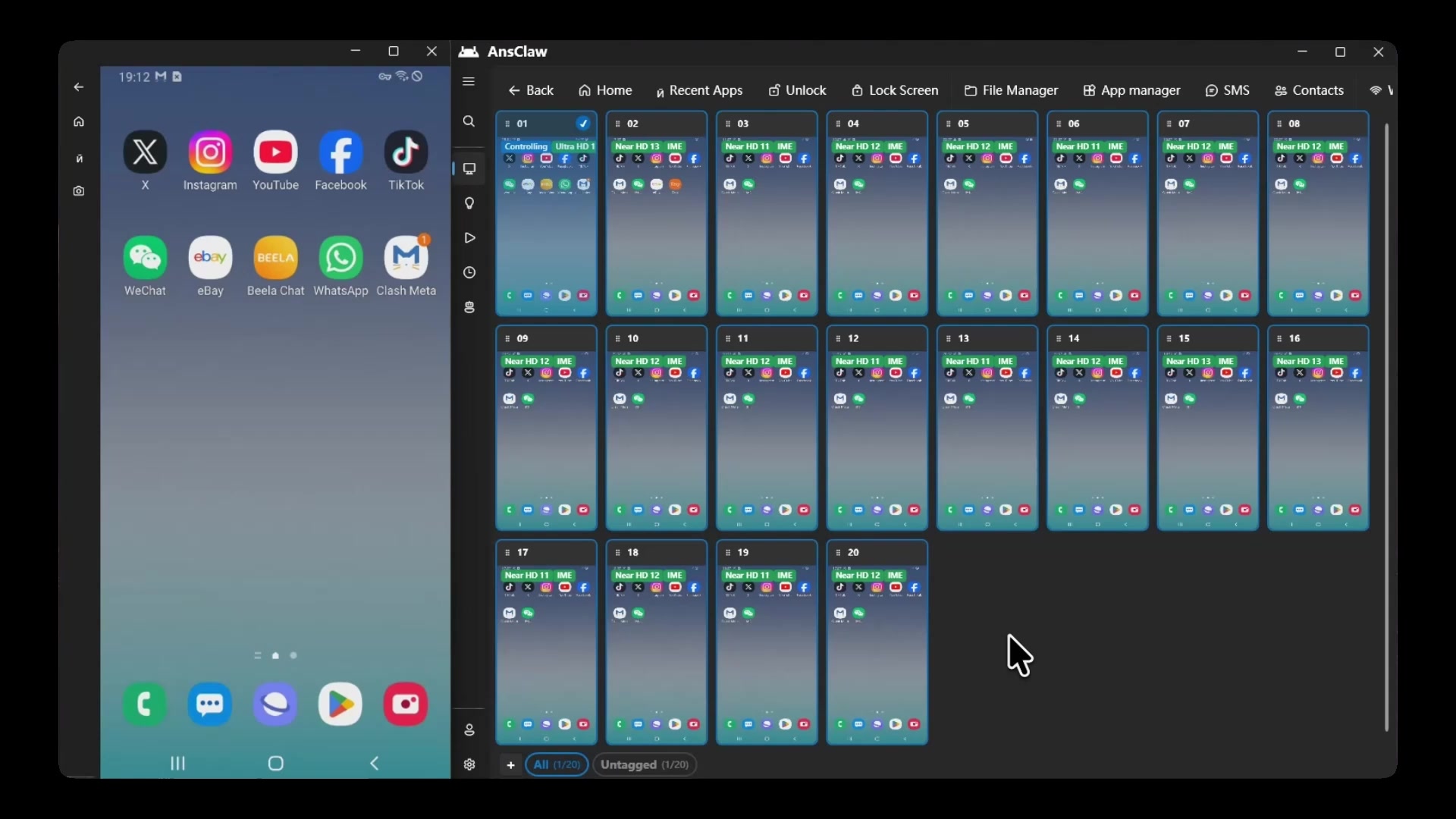Viewport: 1456px width, 819px height.
Task: Launch WhatsApp on the phone
Action: pyautogui.click(x=340, y=258)
